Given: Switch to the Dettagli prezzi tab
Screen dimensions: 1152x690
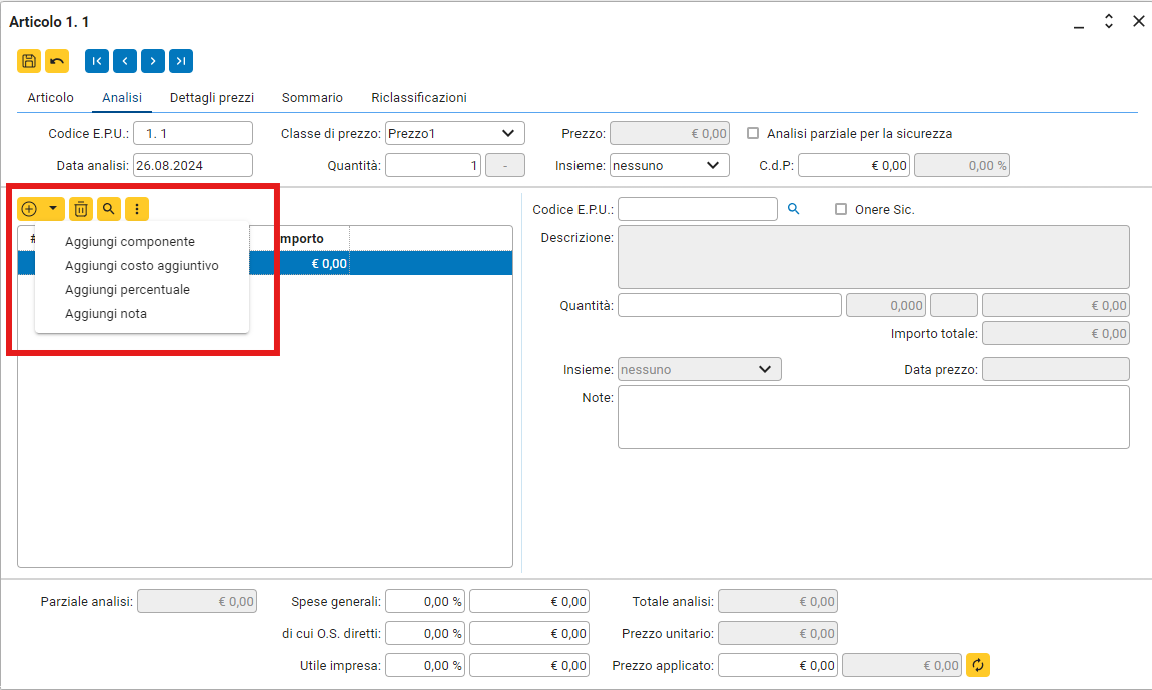Looking at the screenshot, I should click(x=212, y=98).
